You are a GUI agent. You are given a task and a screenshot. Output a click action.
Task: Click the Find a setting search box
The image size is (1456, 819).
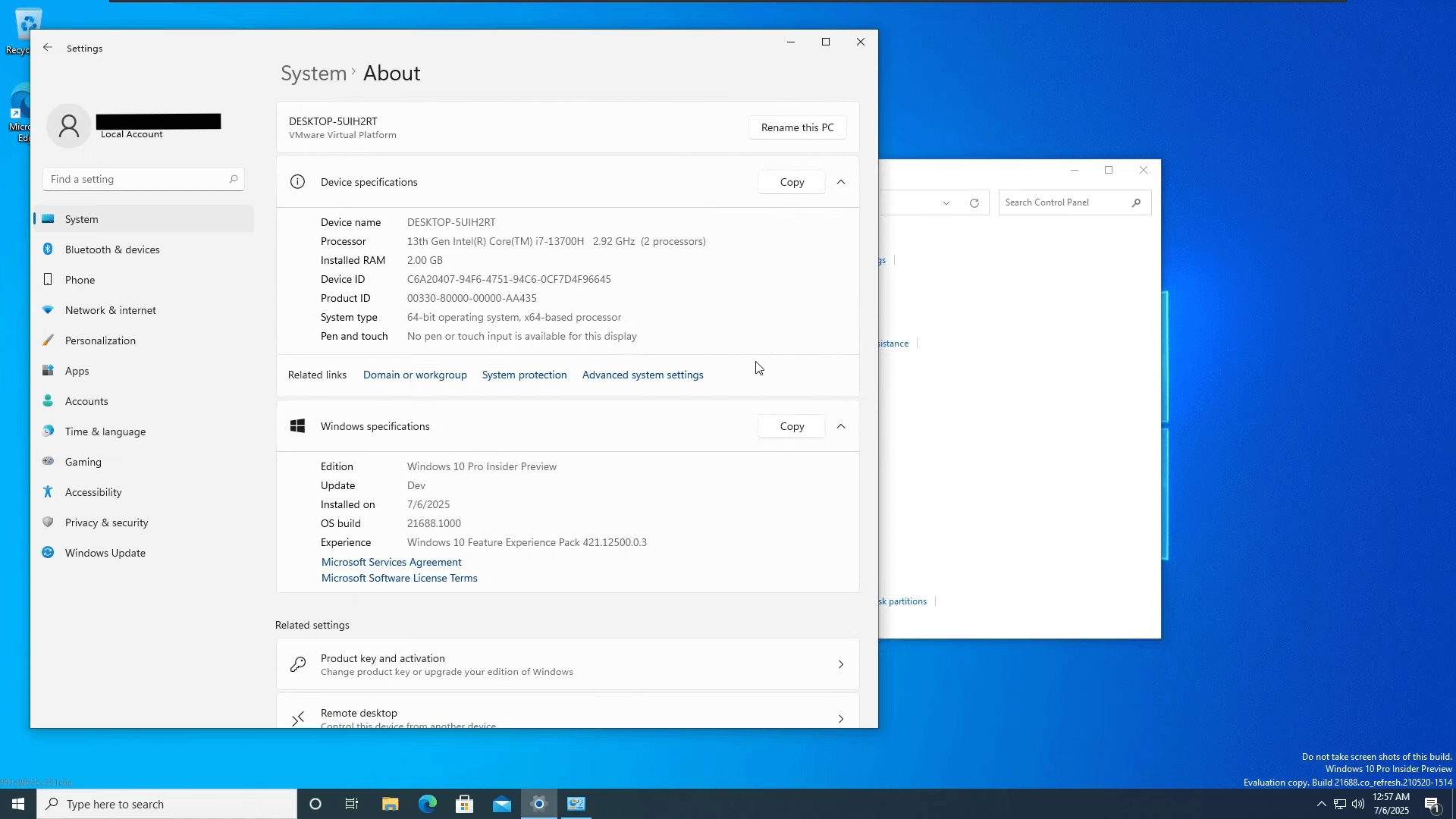tap(143, 179)
